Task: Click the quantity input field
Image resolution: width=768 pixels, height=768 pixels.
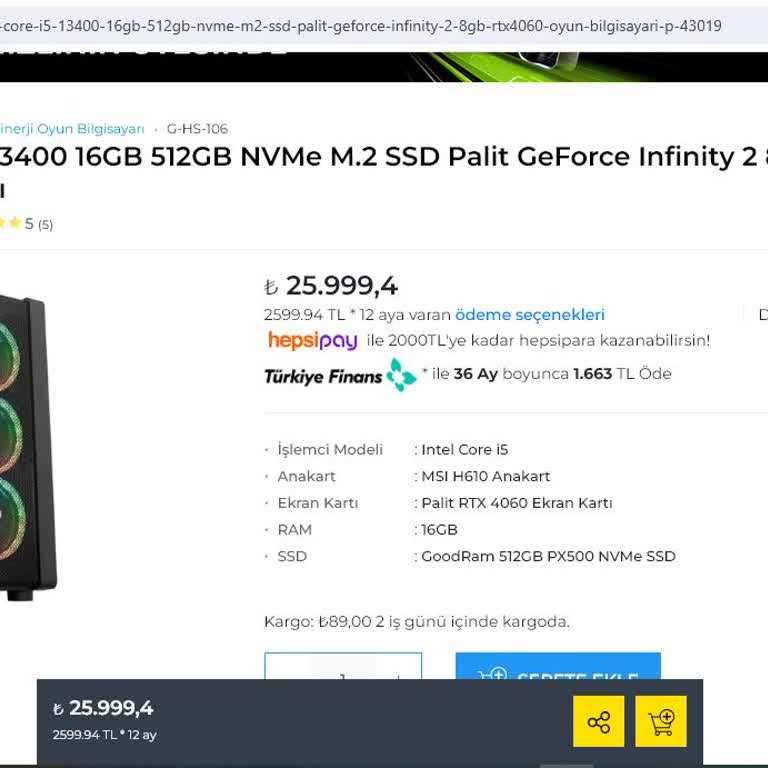Action: pyautogui.click(x=342, y=674)
